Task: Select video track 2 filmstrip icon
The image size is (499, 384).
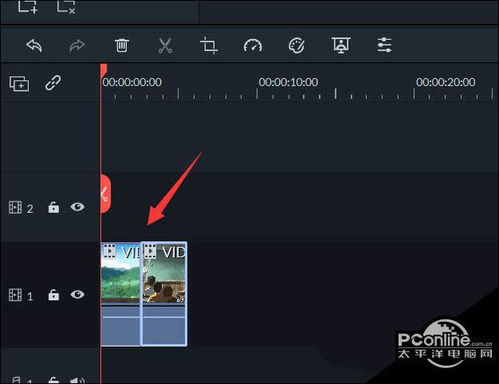Action: 15,207
